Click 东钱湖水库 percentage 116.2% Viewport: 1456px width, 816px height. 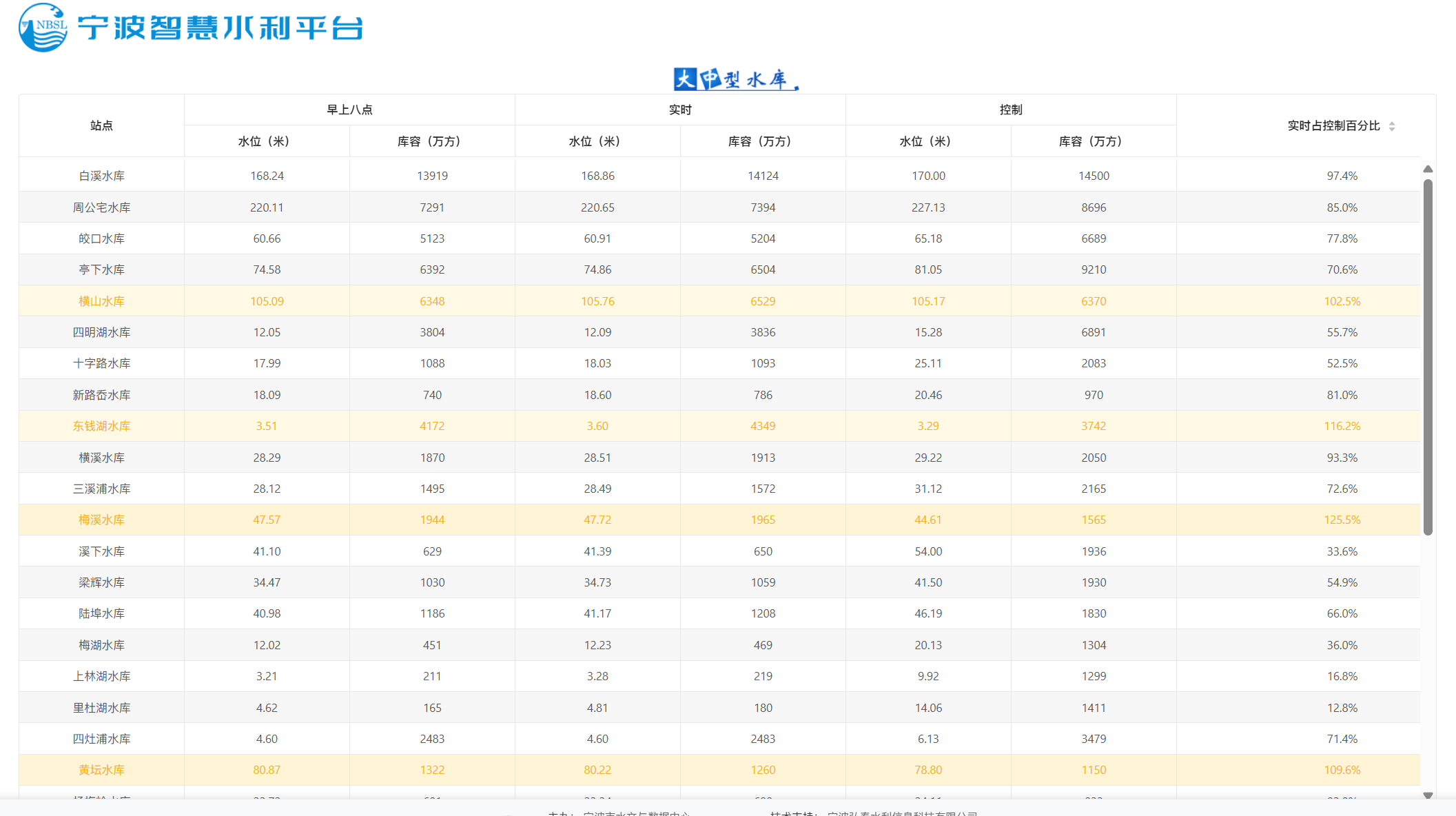click(1342, 426)
